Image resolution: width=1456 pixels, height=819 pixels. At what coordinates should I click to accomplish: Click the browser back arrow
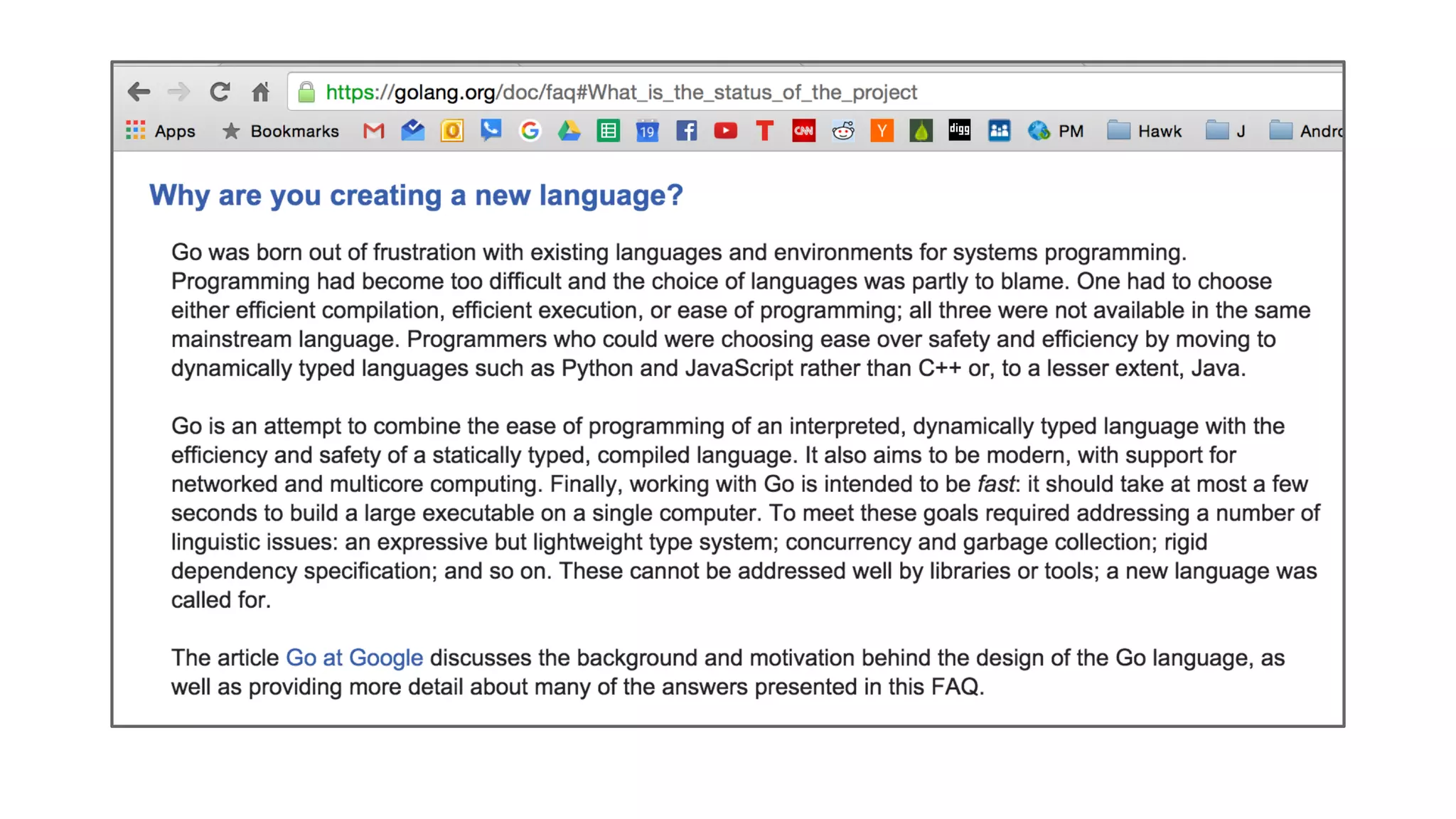pos(139,92)
